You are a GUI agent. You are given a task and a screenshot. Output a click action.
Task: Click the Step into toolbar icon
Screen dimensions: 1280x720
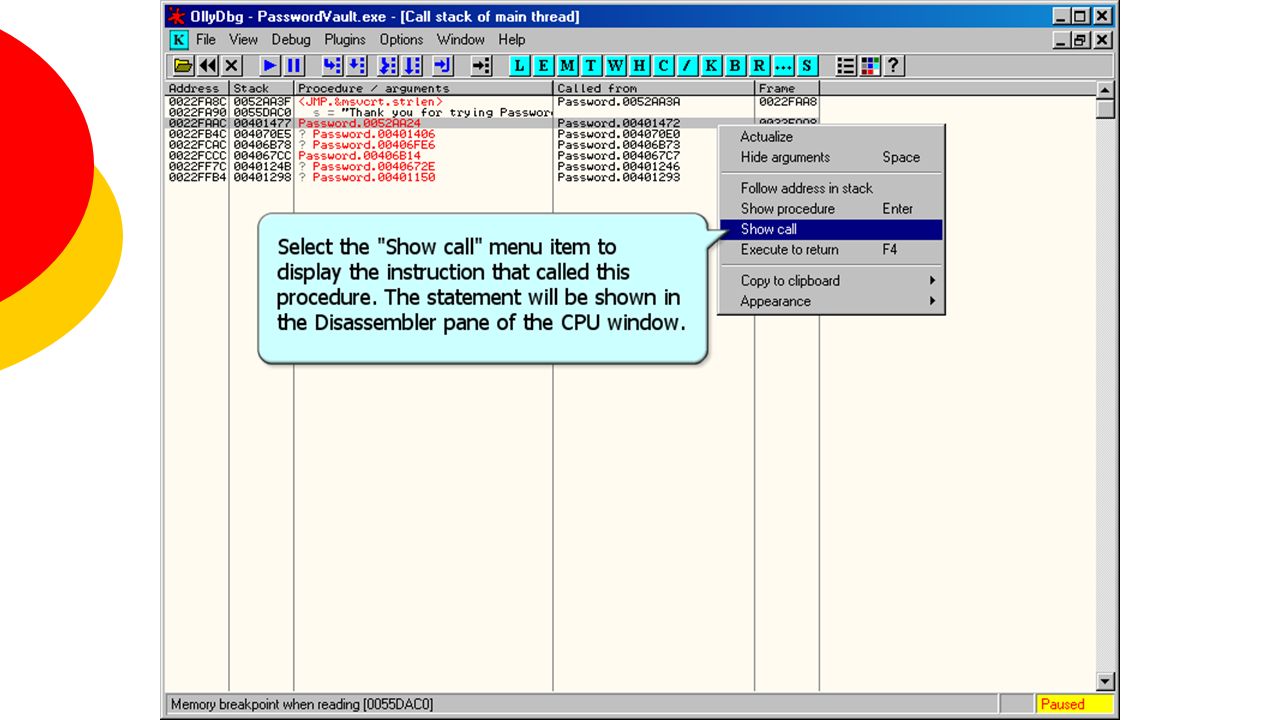click(x=332, y=66)
